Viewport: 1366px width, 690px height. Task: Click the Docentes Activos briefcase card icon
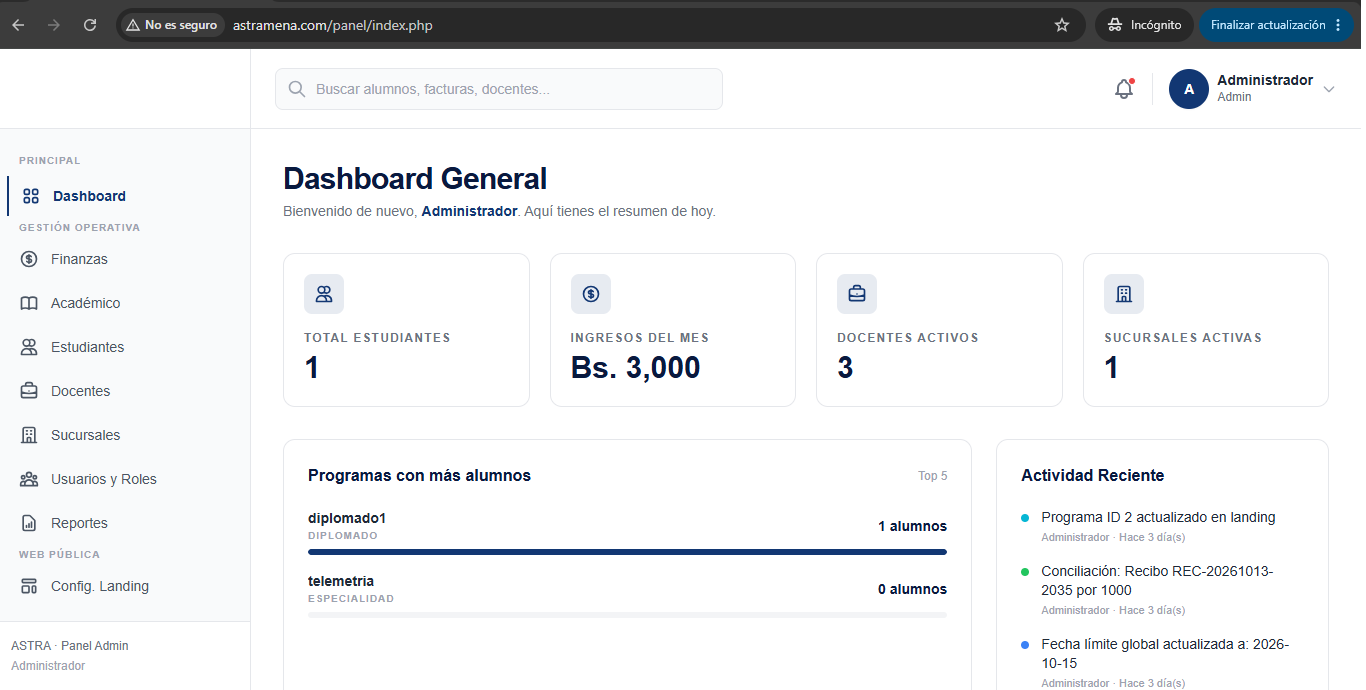[857, 294]
